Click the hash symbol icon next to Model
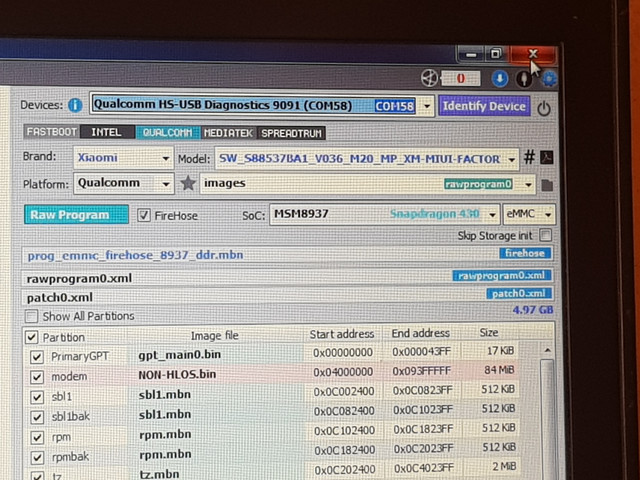The width and height of the screenshot is (640, 480). pyautogui.click(x=529, y=157)
